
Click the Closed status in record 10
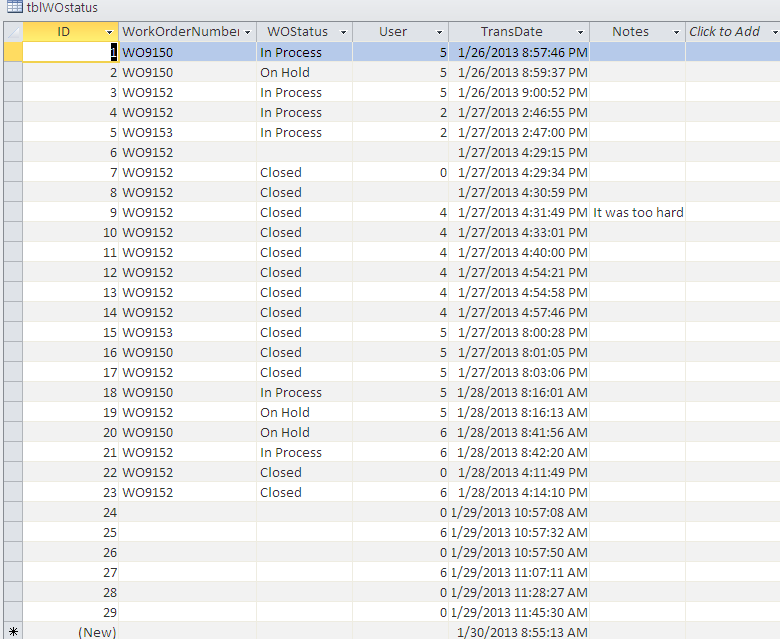click(305, 232)
